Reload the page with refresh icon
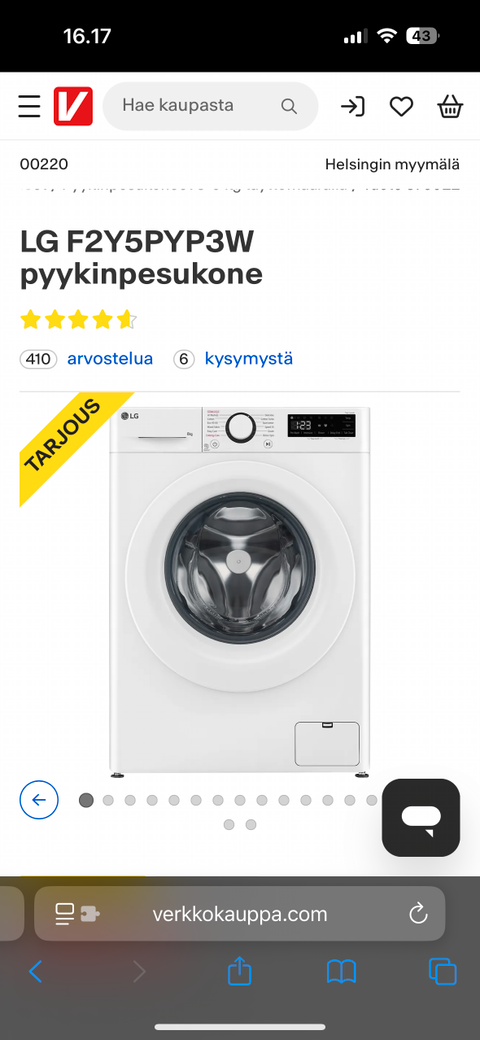 418,914
